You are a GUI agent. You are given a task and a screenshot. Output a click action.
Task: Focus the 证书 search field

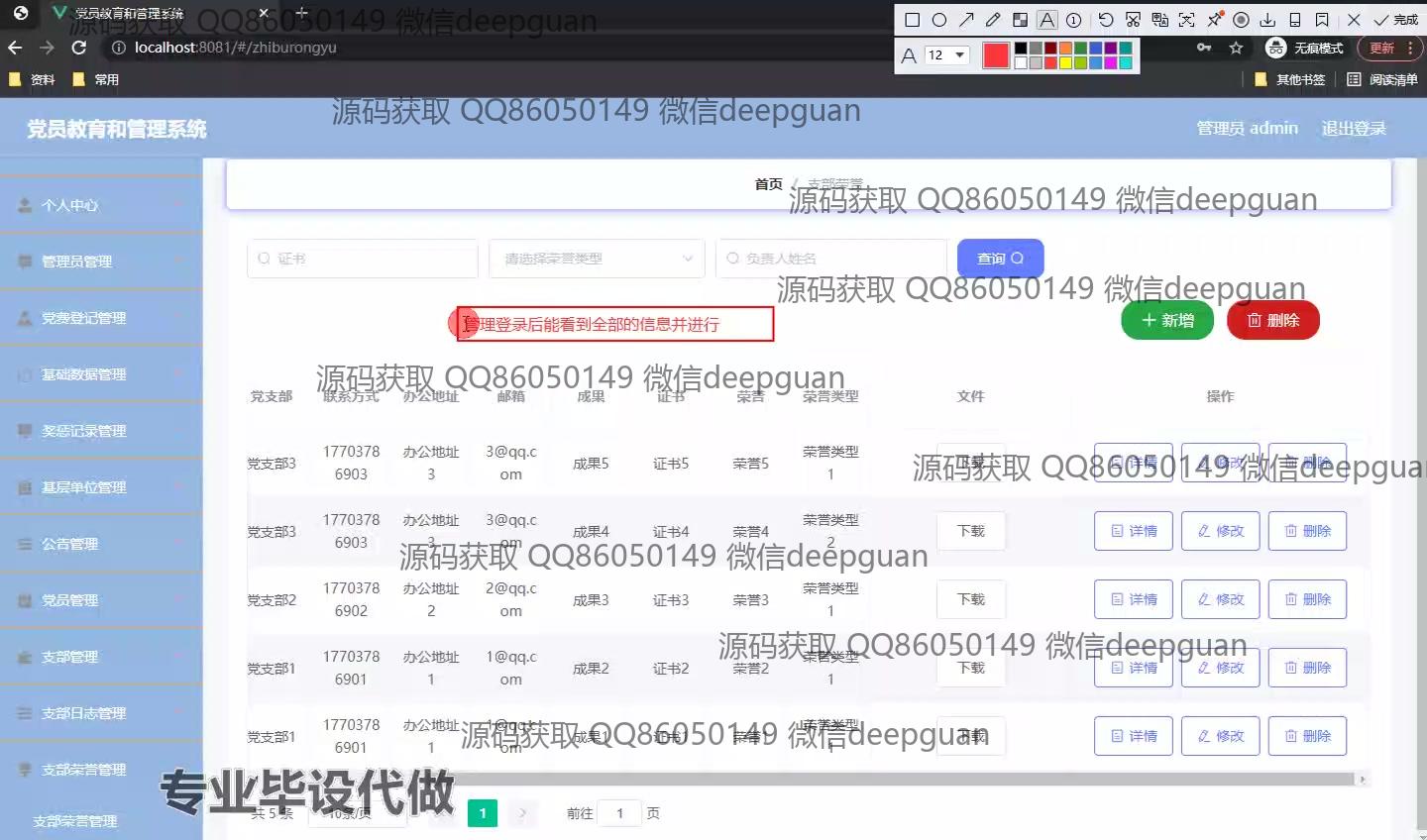(x=363, y=259)
